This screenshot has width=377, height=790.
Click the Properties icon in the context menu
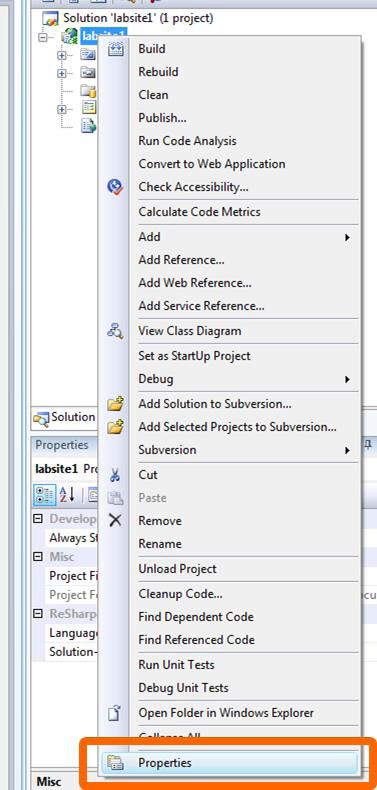click(x=115, y=763)
